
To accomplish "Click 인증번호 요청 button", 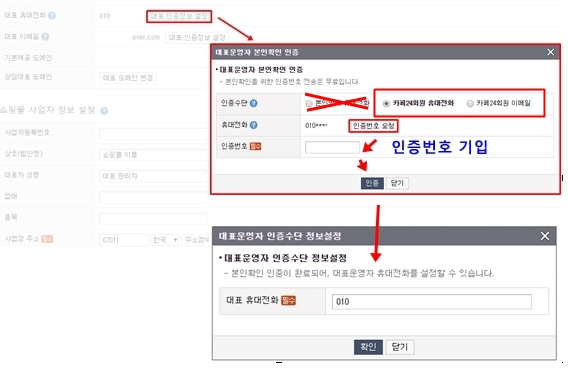I will coord(373,126).
